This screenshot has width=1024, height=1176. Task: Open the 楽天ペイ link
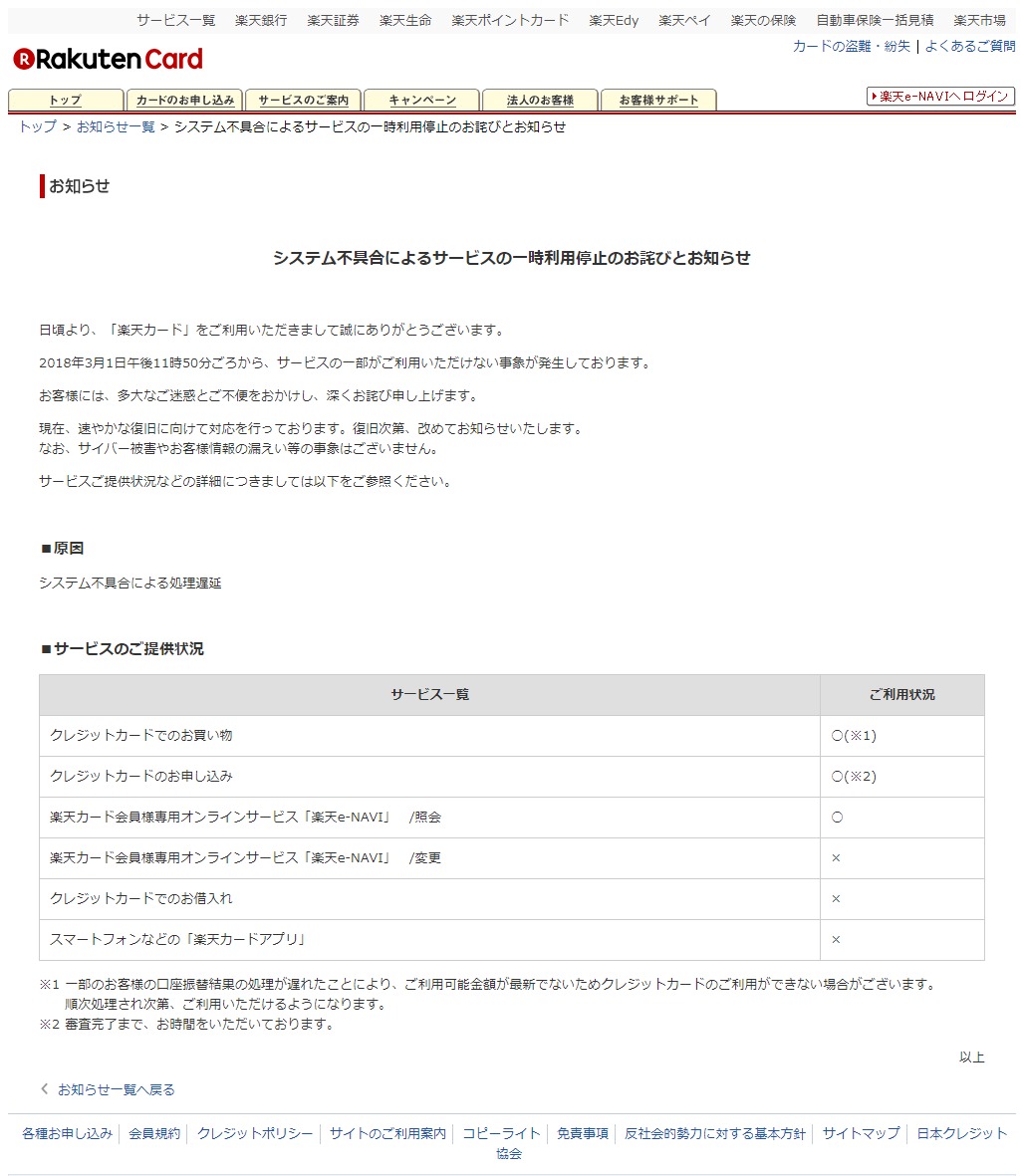pyautogui.click(x=684, y=20)
